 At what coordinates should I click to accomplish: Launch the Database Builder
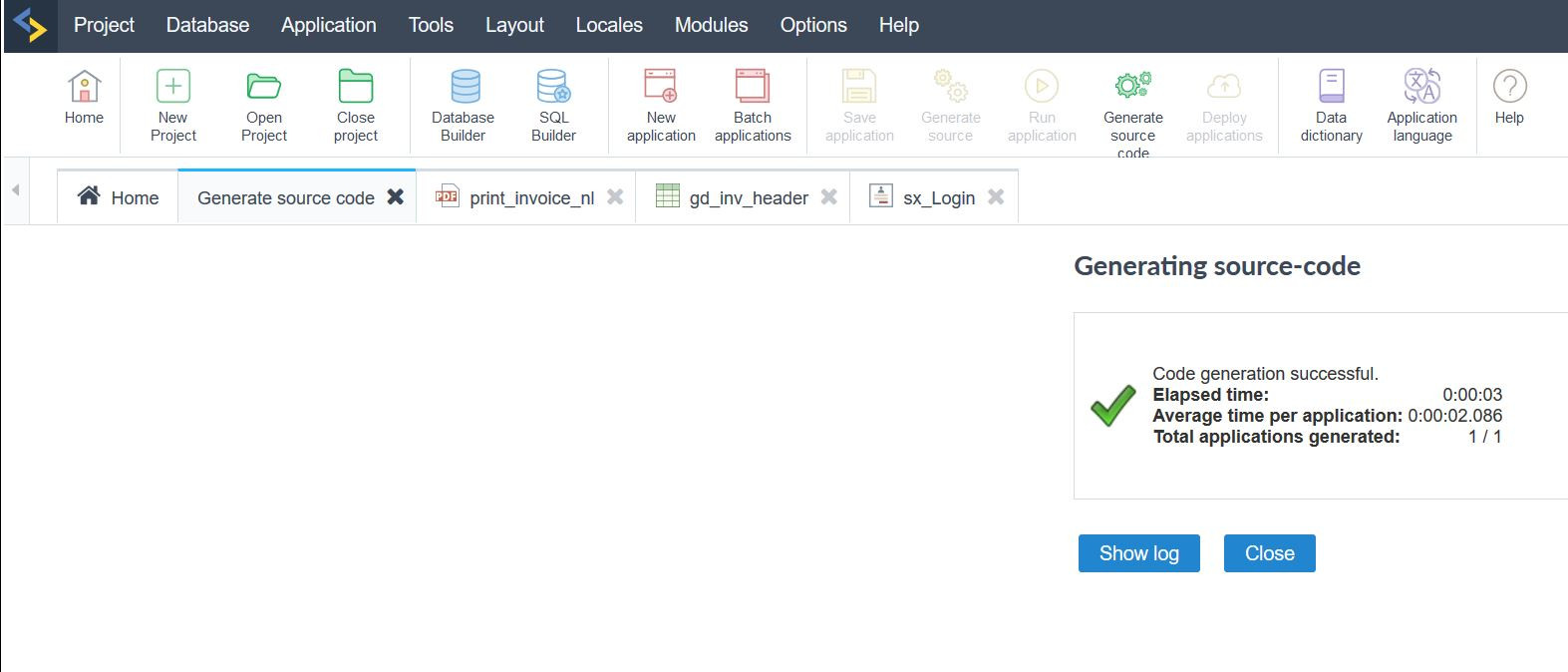click(x=464, y=107)
